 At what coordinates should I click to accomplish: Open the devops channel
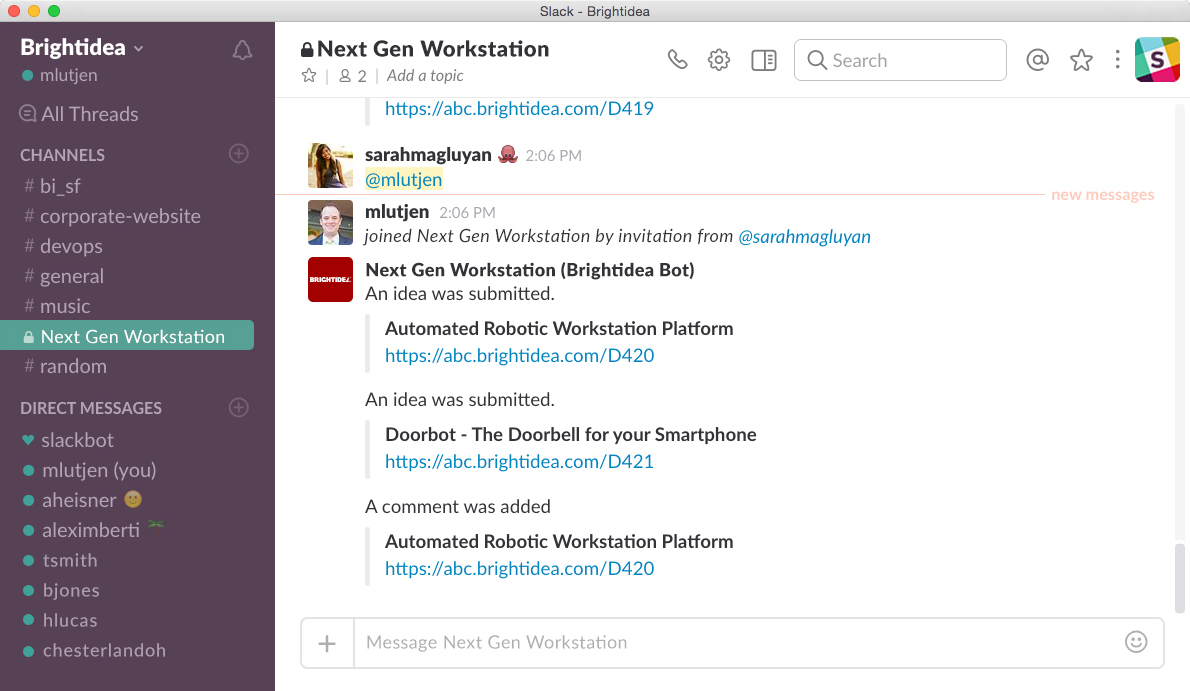point(71,246)
